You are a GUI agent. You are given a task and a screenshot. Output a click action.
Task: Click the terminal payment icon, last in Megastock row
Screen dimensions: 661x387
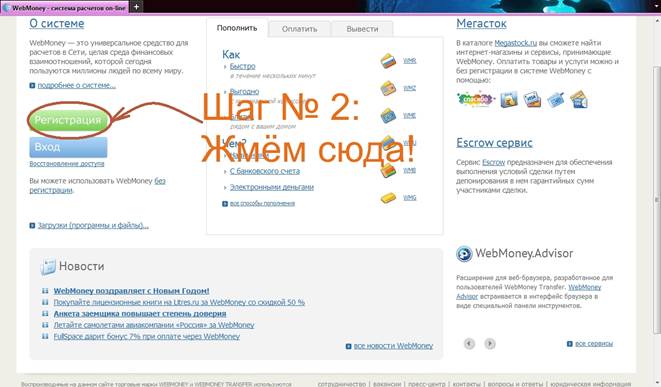pos(579,99)
